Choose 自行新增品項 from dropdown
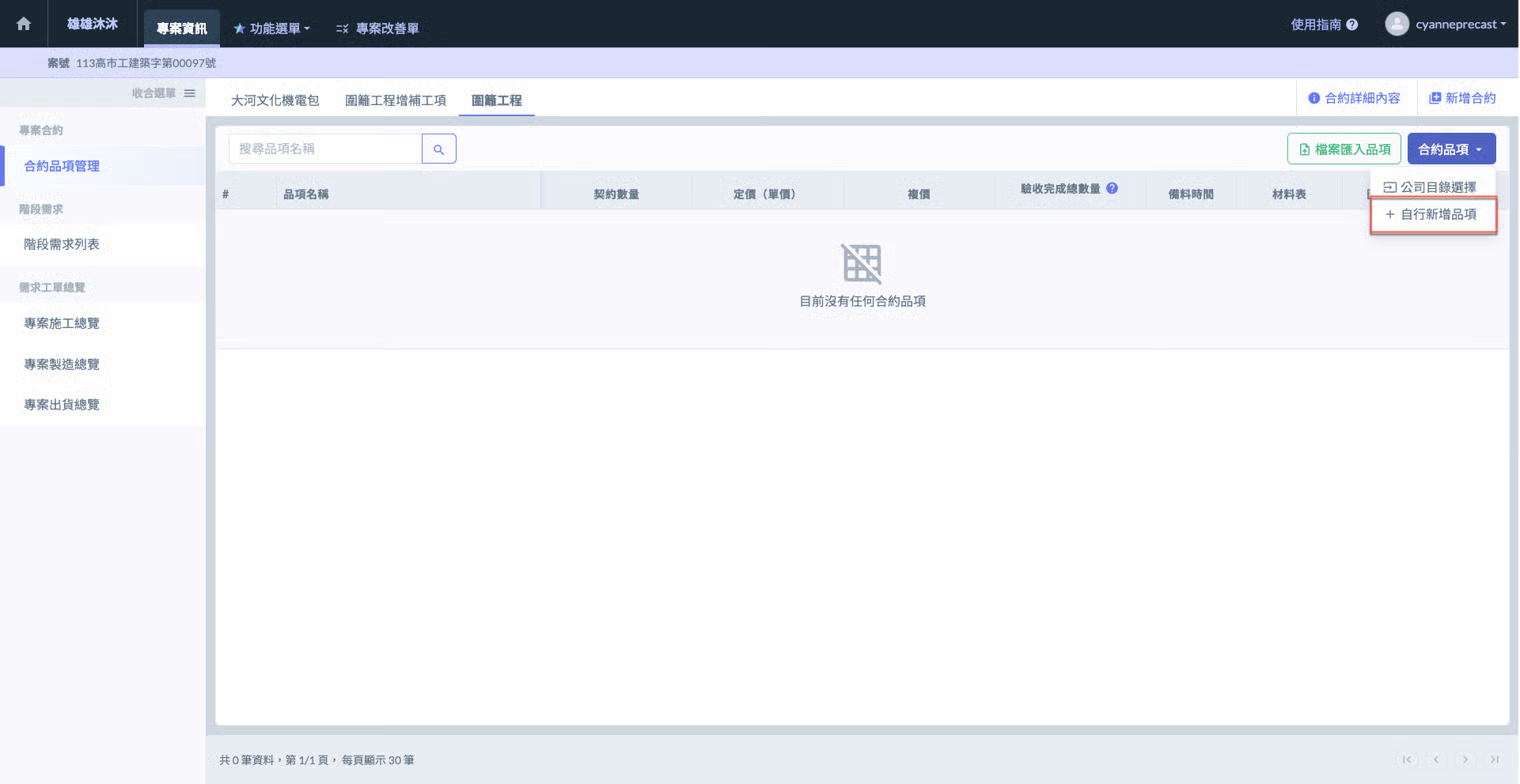 (1433, 215)
